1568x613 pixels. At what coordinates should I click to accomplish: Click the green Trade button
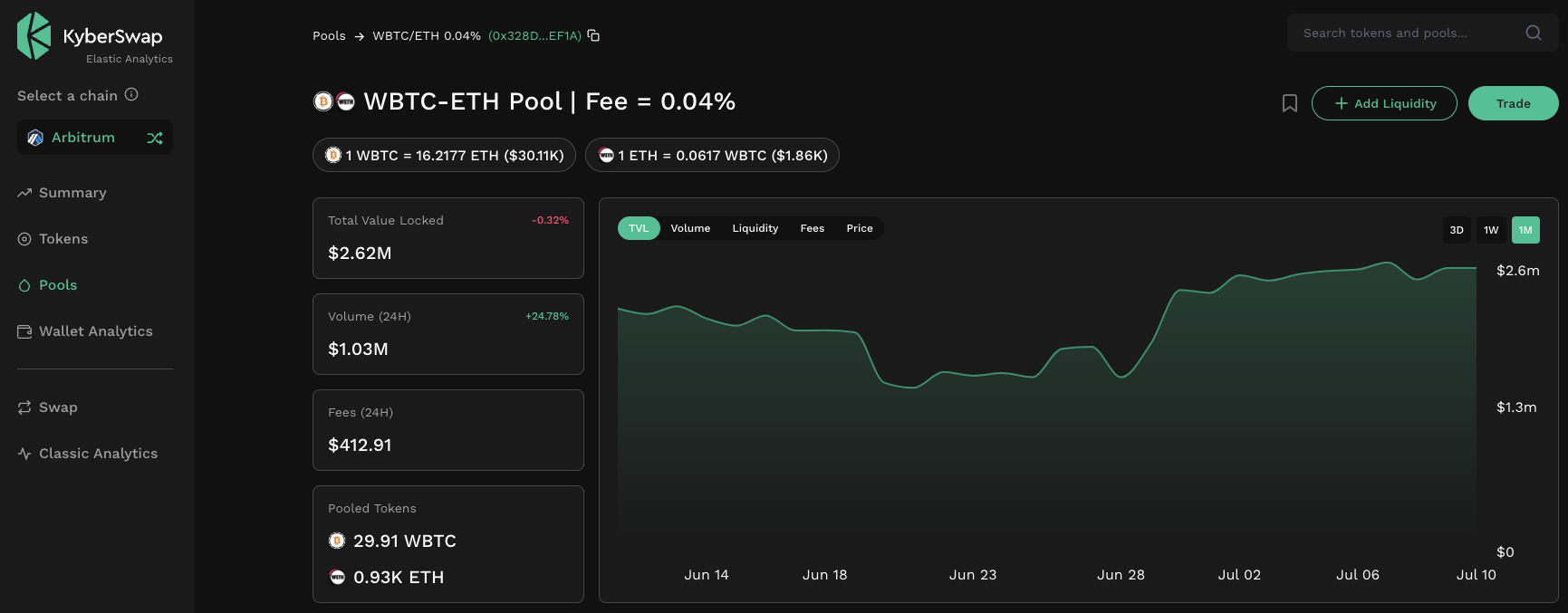[1514, 103]
